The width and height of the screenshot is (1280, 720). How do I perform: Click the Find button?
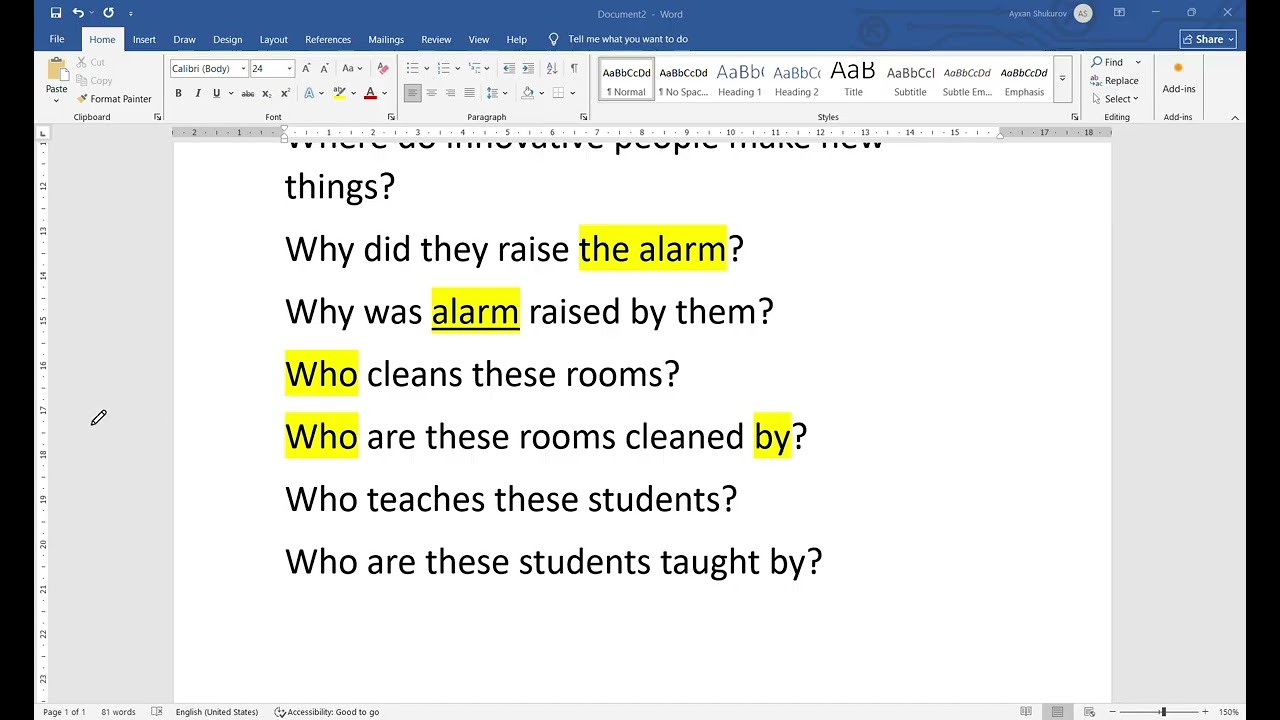[1108, 62]
